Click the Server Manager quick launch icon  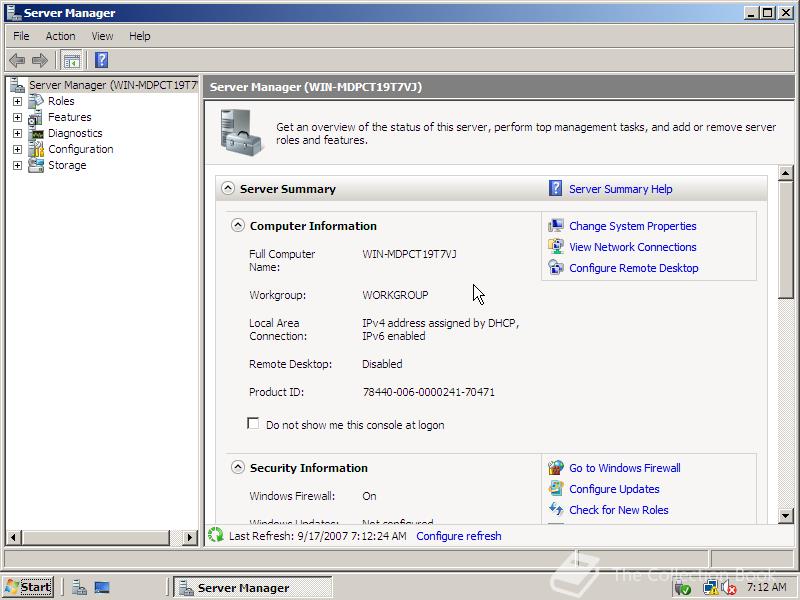(79, 587)
